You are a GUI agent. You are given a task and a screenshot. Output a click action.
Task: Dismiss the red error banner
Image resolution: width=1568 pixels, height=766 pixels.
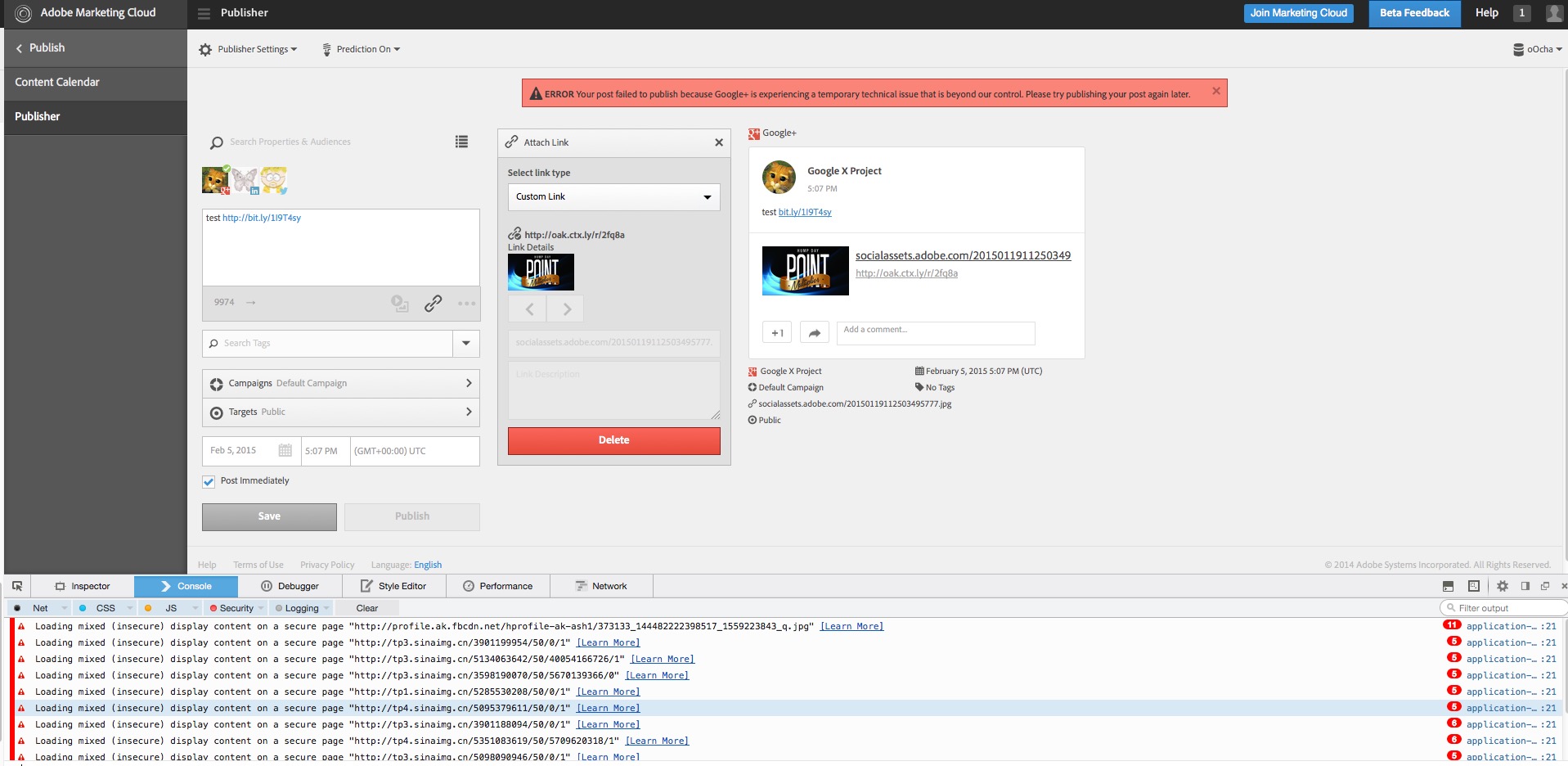[1216, 91]
